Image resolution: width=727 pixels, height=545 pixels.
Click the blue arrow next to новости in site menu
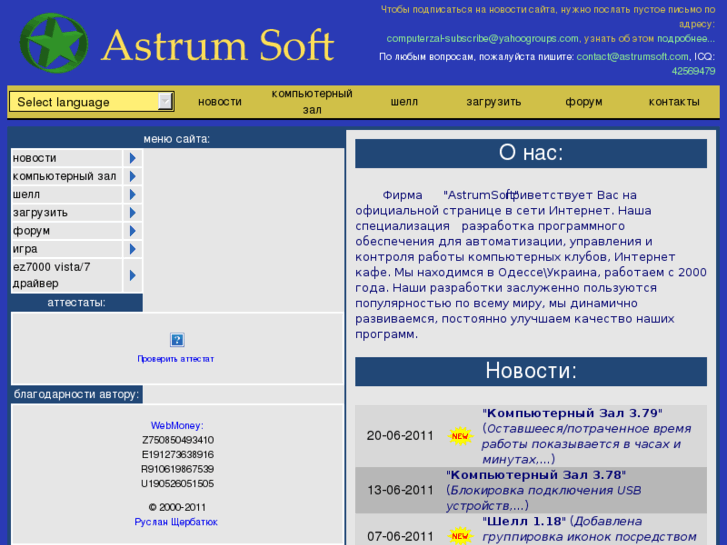click(133, 158)
